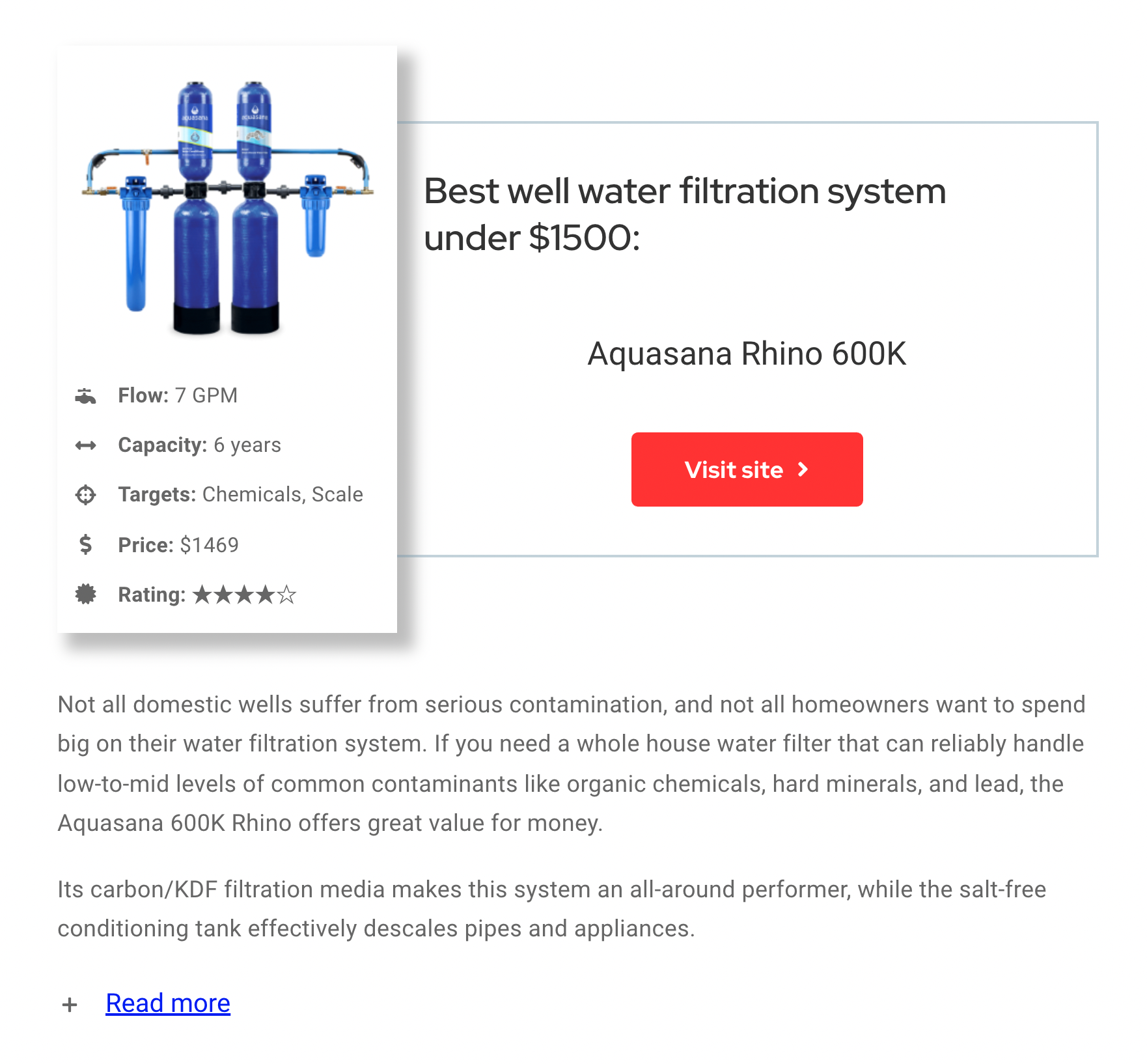Screen dimensions: 1147x1064
Task: Click the Aquasana Rhino 600K product name
Action: [747, 354]
